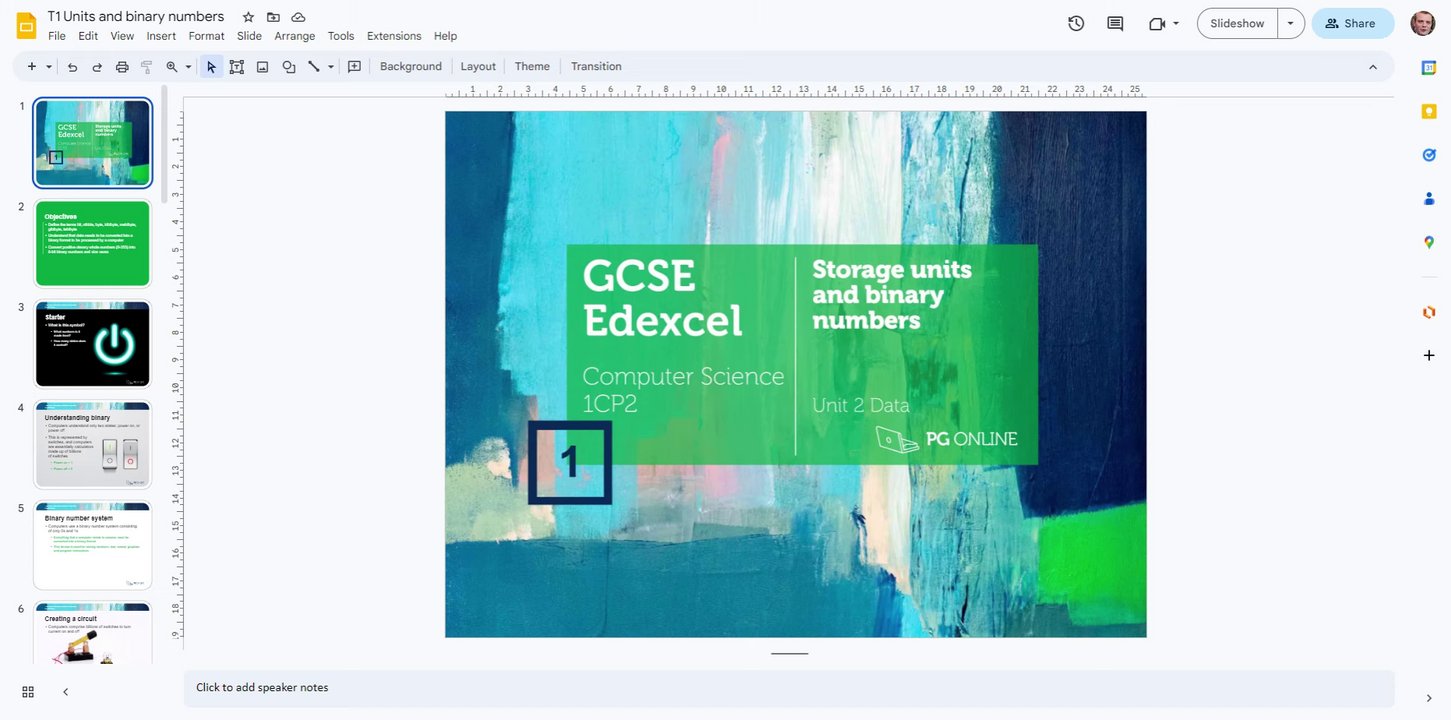This screenshot has width=1451, height=720.
Task: Open the File menu
Action: [57, 36]
